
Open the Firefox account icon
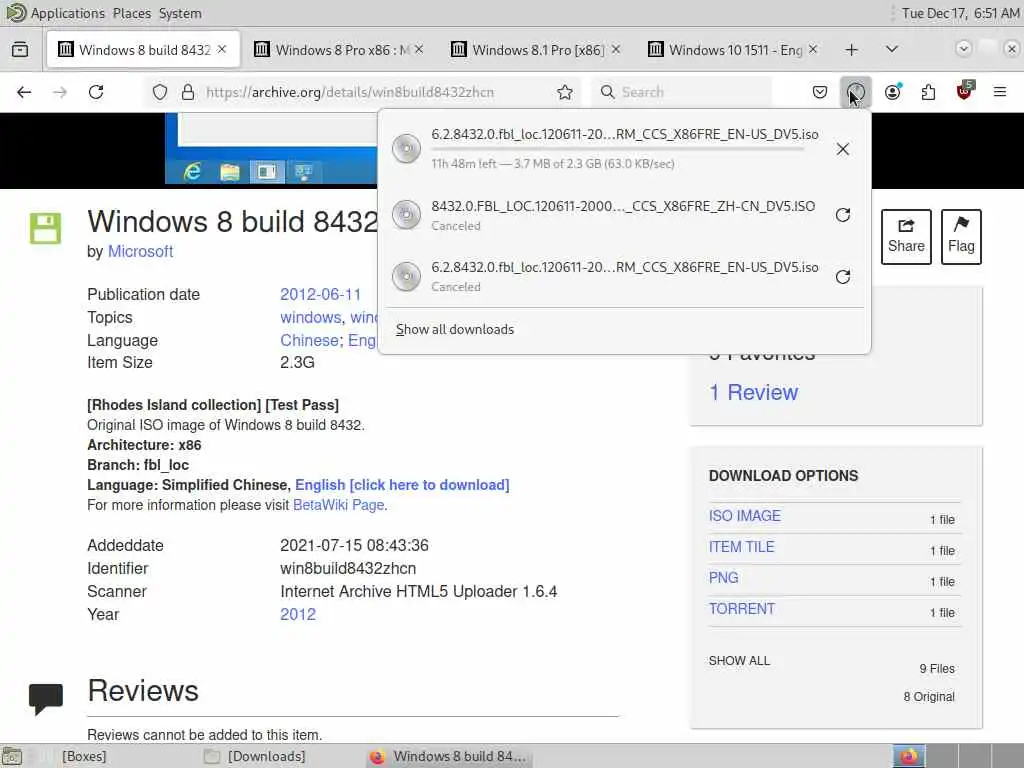point(892,92)
